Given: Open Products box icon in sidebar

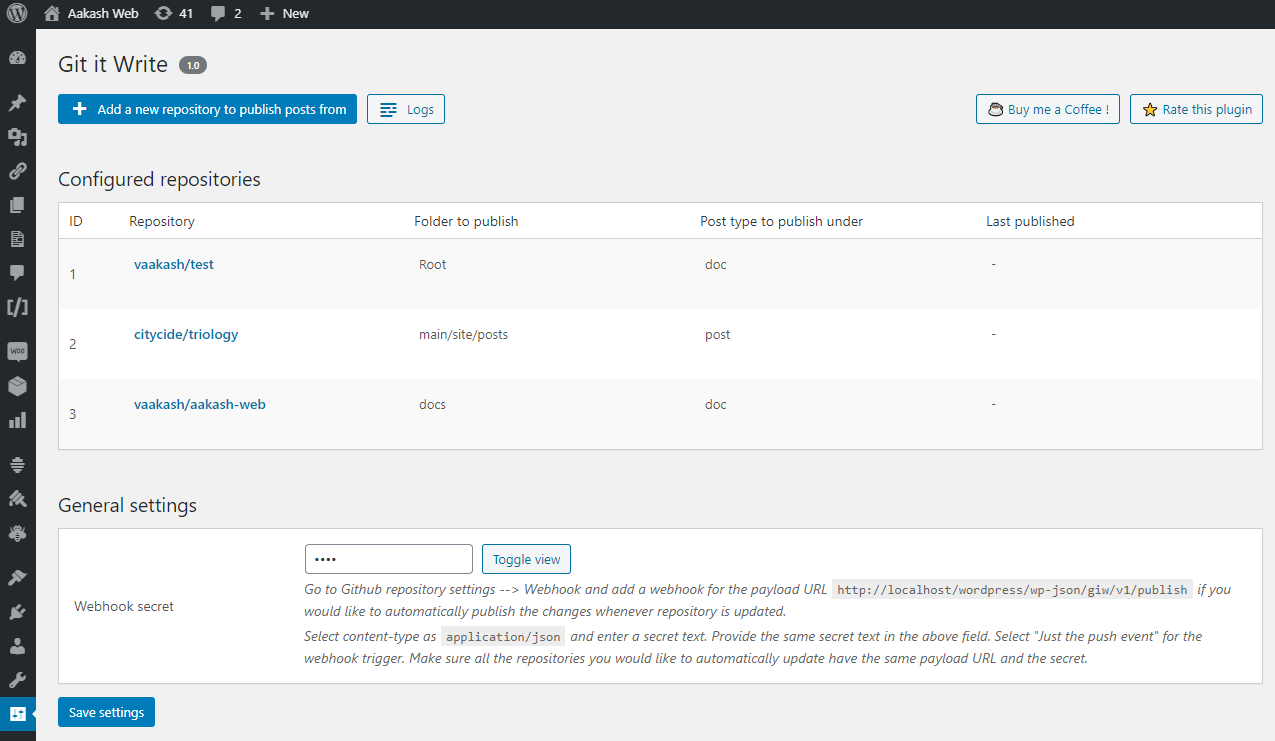Looking at the screenshot, I should [17, 385].
